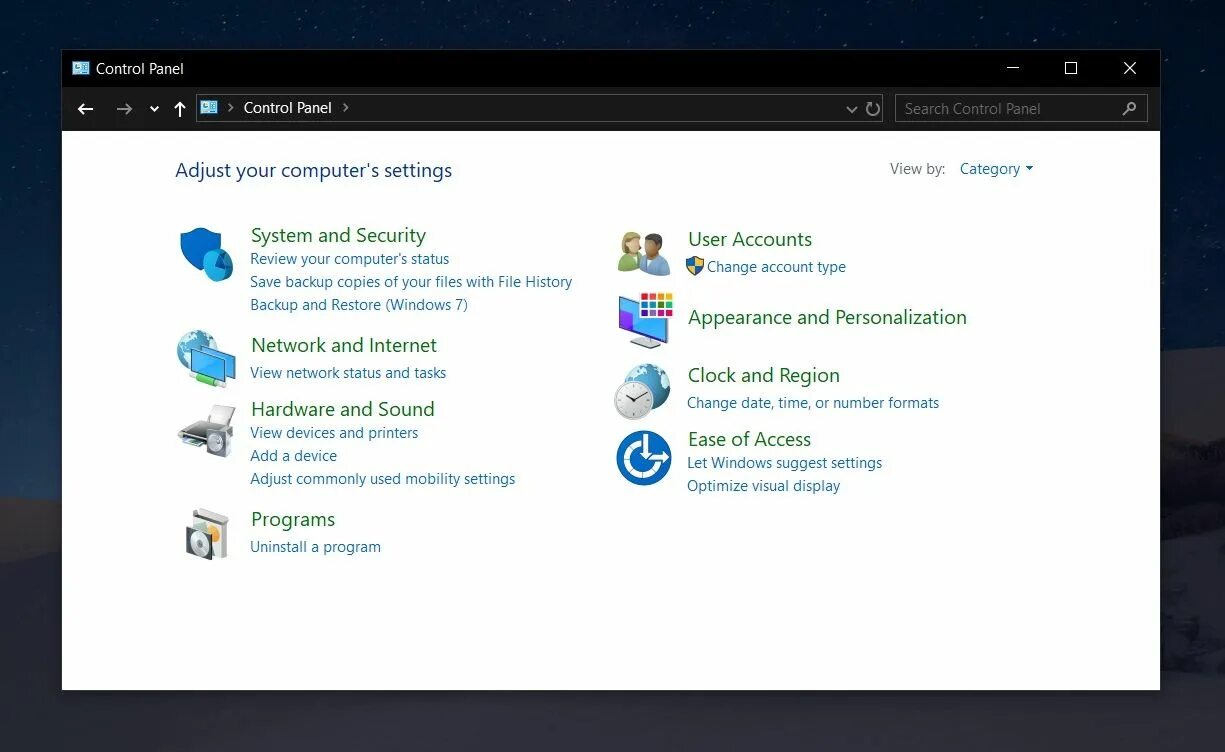The height and width of the screenshot is (752, 1225).
Task: Focus the Search Control Panel field
Action: 1021,108
